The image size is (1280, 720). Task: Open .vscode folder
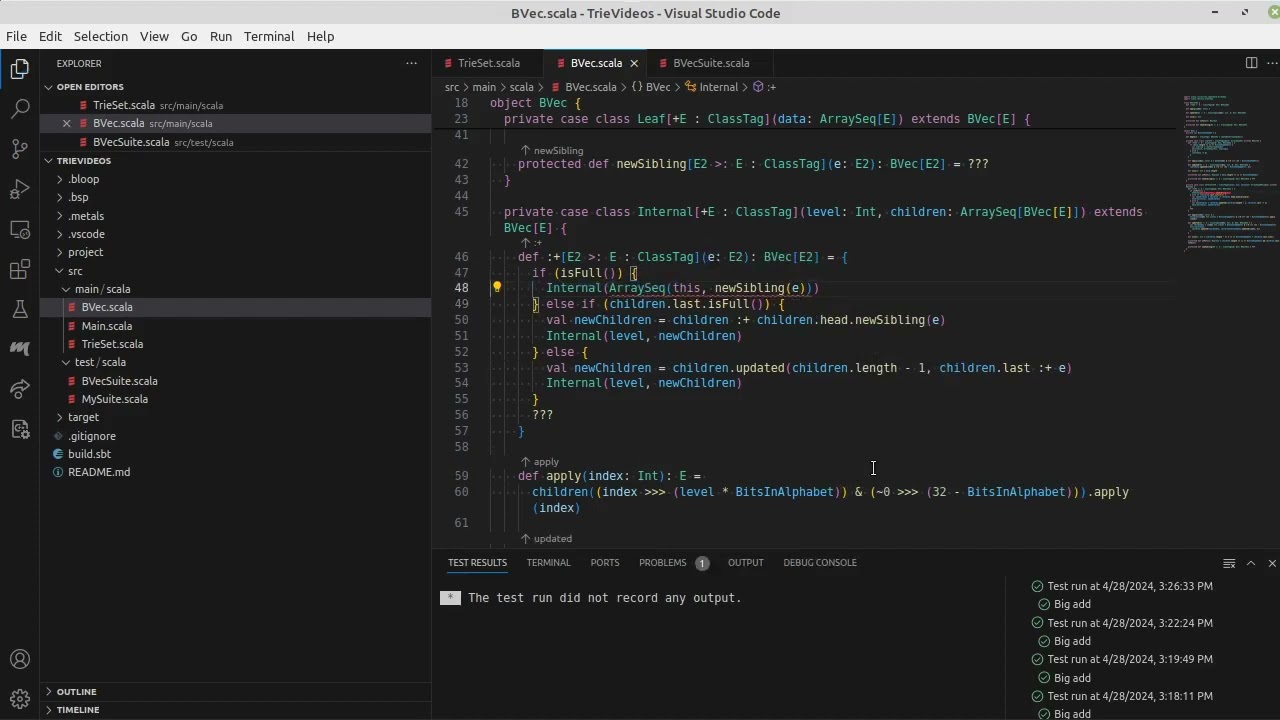coord(87,234)
